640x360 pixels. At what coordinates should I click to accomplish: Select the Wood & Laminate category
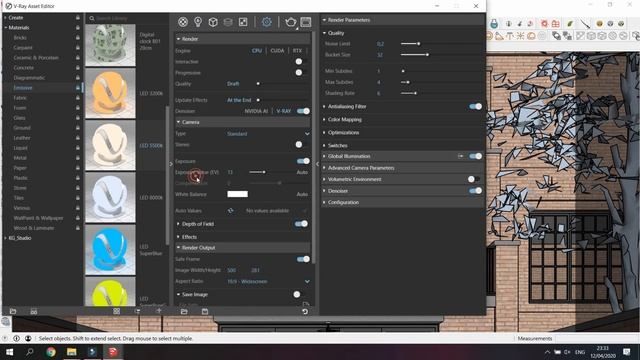(34, 228)
